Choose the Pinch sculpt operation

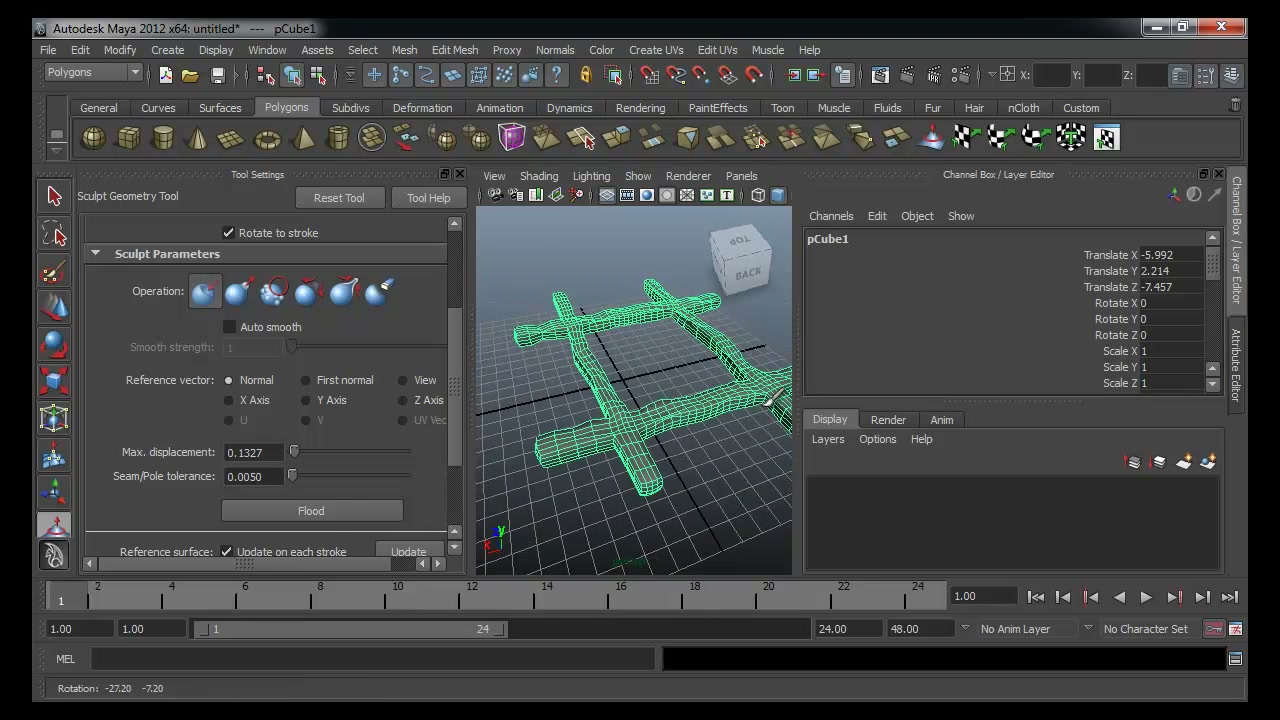[x=343, y=291]
